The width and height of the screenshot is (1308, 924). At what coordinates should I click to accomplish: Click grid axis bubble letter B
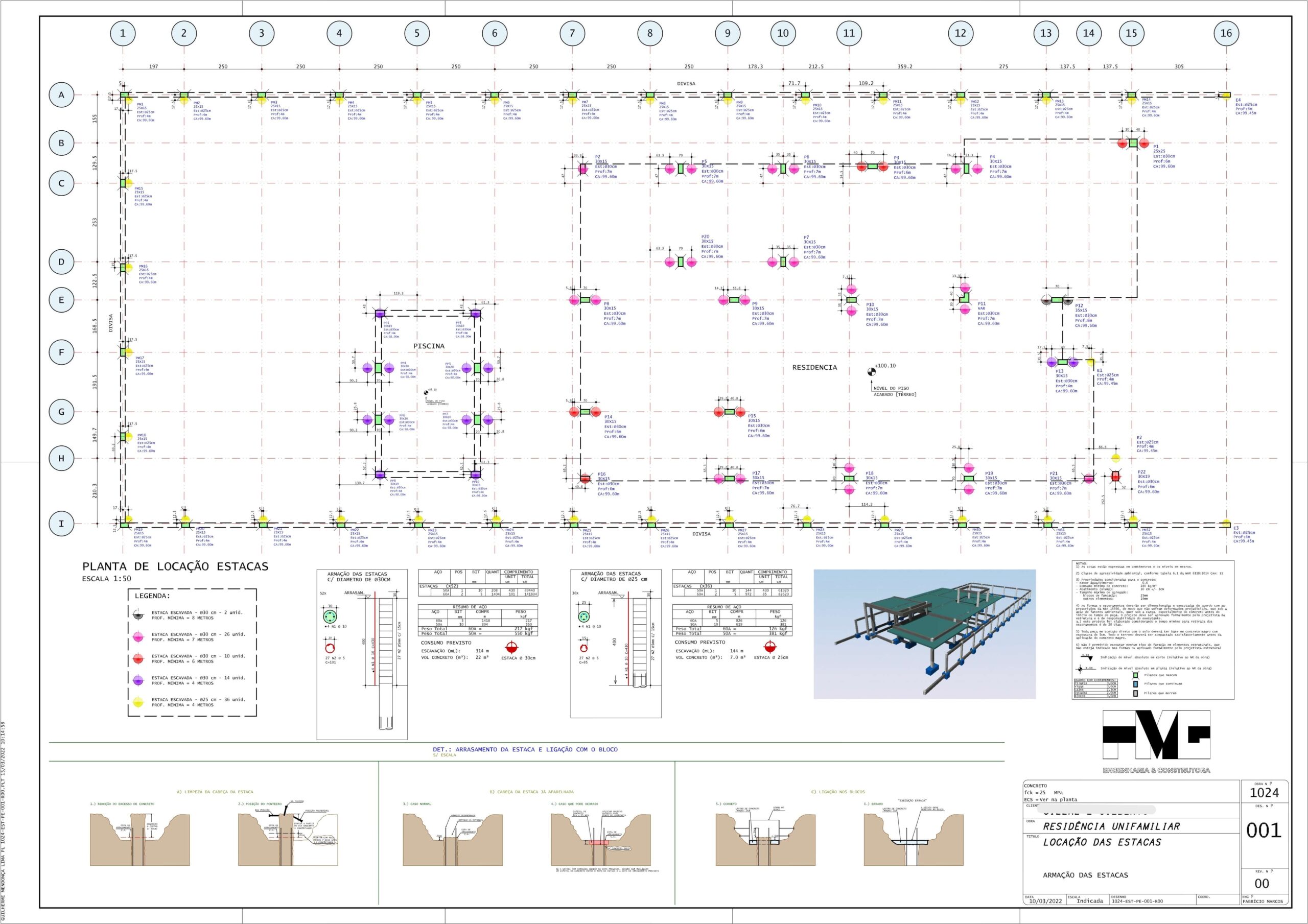pos(61,143)
